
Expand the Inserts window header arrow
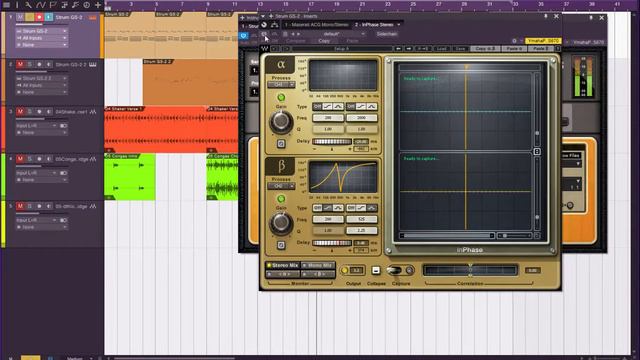(x=262, y=16)
